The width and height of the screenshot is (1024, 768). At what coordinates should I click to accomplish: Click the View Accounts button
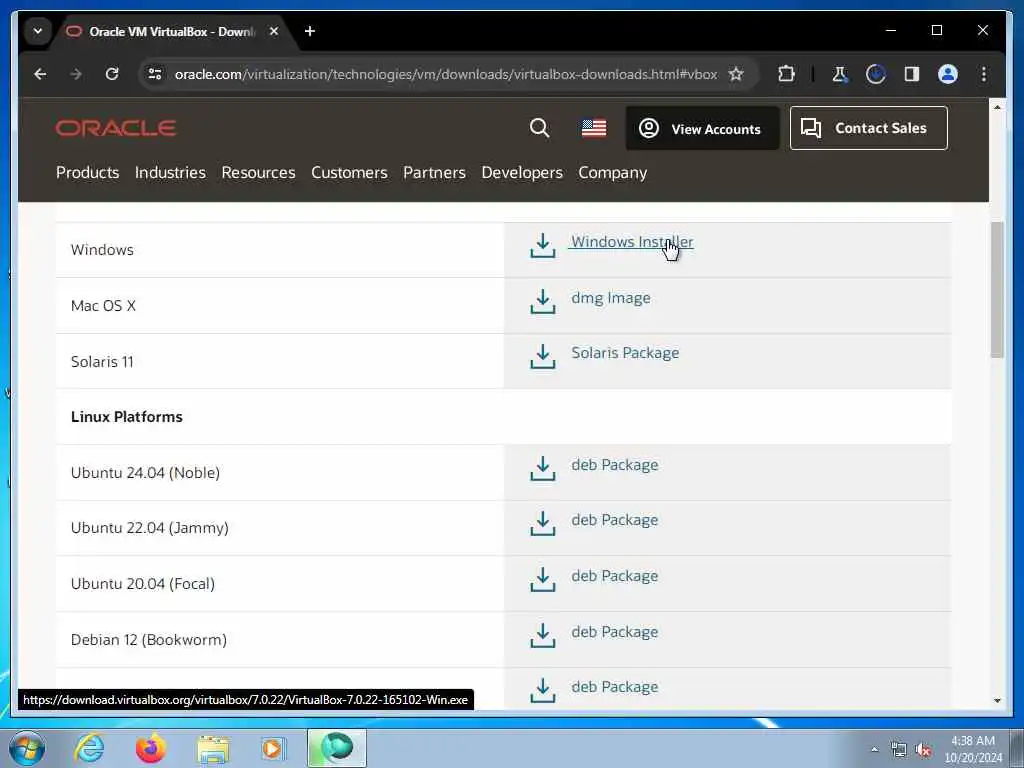coord(702,129)
